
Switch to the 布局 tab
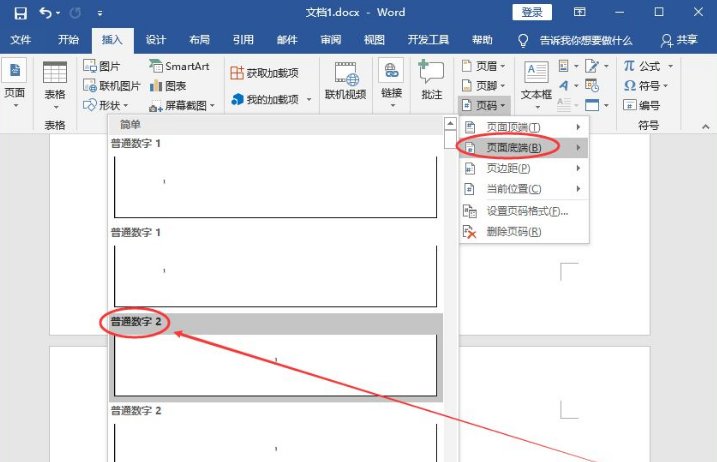199,40
